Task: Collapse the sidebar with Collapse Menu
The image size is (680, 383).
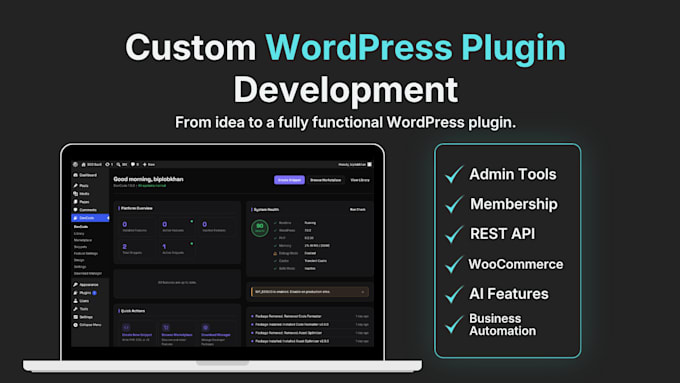Action: (x=87, y=325)
